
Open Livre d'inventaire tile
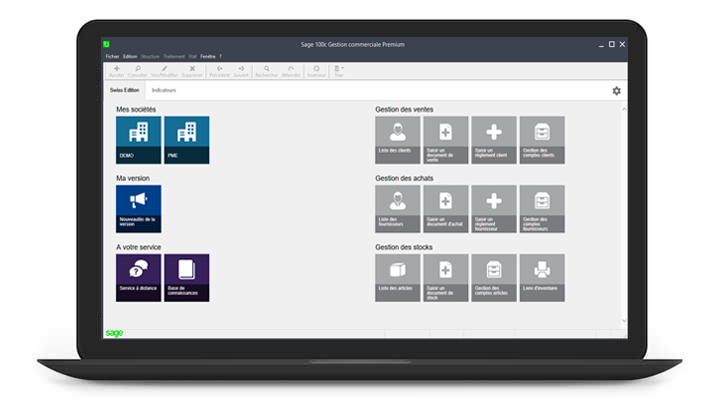(x=542, y=278)
